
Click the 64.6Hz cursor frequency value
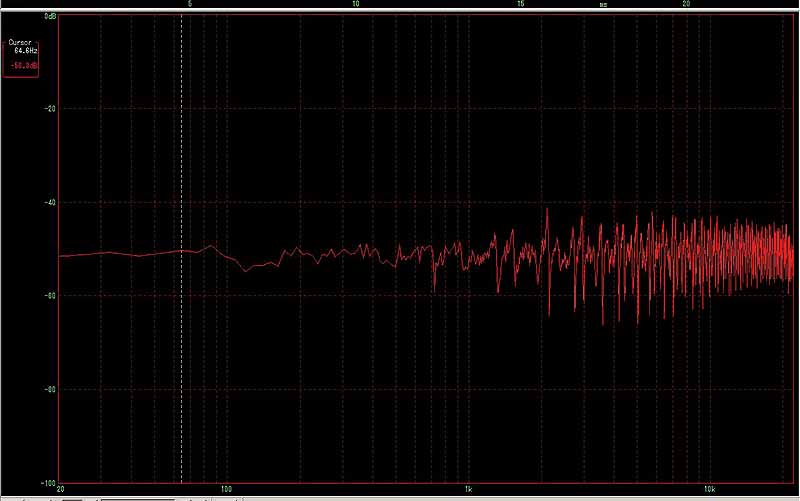25,49
